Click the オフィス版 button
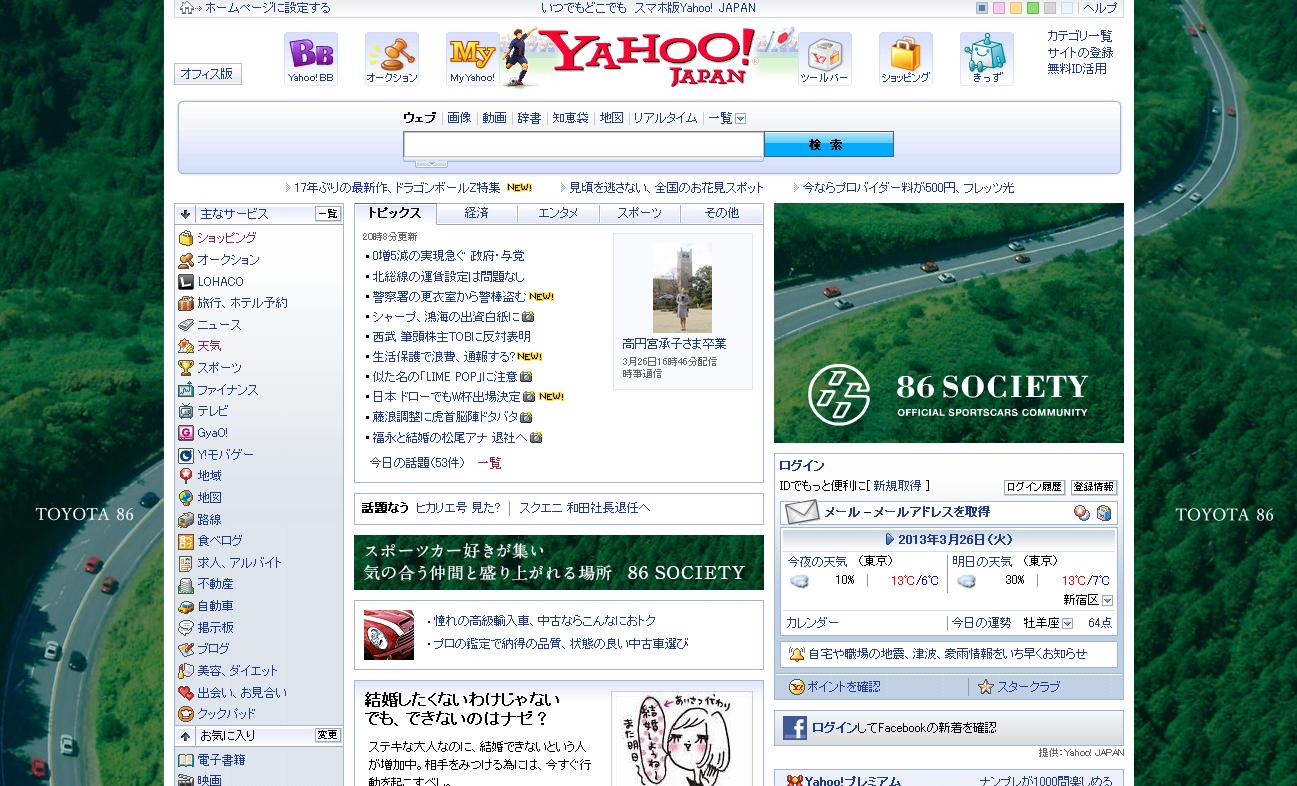The width and height of the screenshot is (1297, 786). (208, 74)
